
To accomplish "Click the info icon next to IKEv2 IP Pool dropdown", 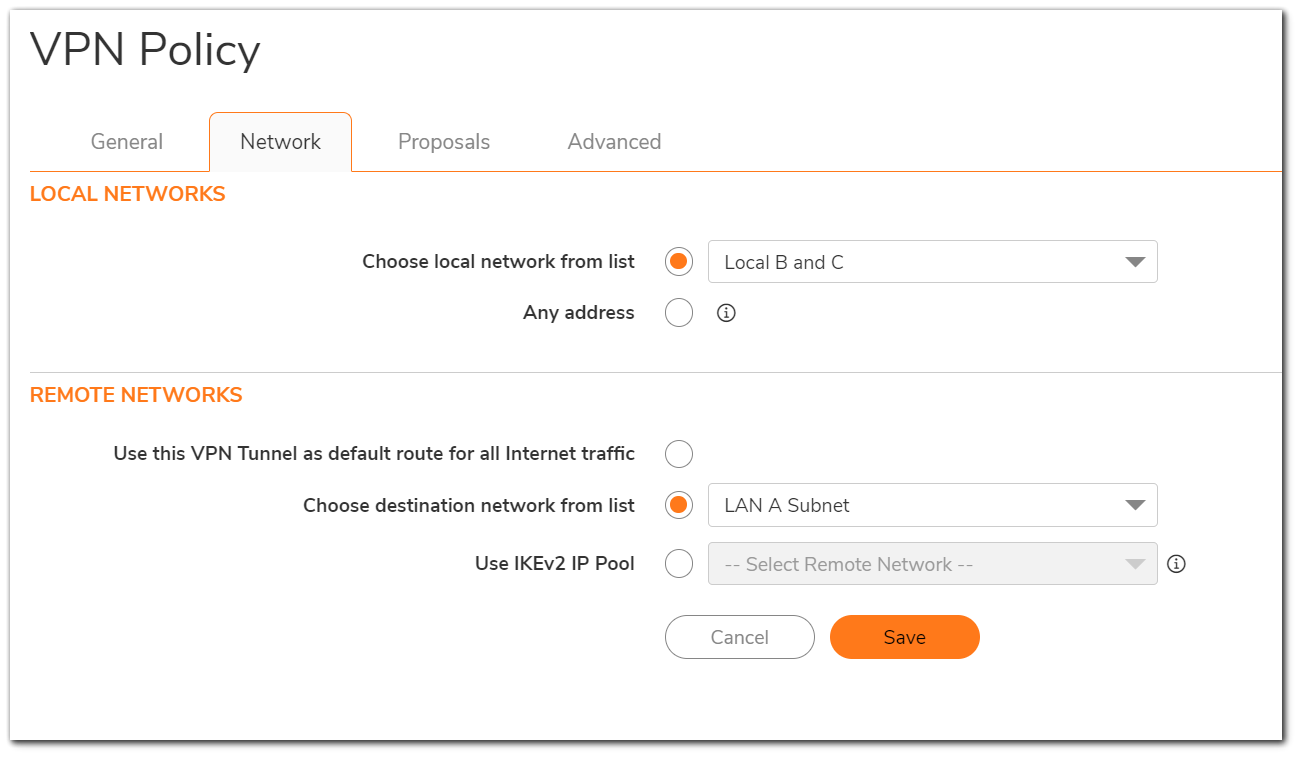I will [1177, 564].
